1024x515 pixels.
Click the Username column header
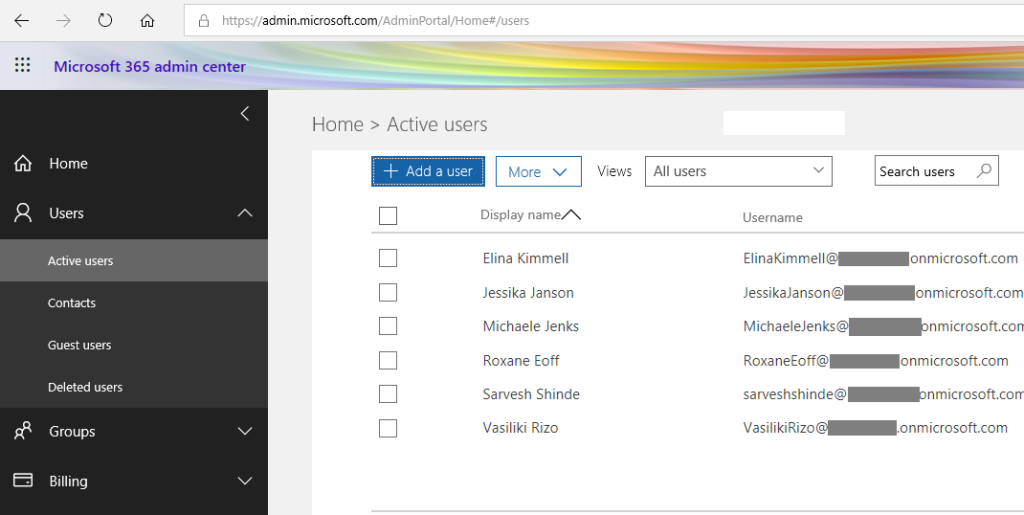pyautogui.click(x=773, y=217)
